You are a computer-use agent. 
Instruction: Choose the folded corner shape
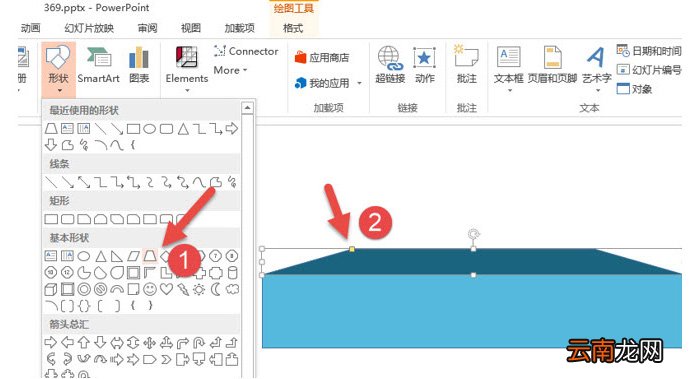click(133, 289)
